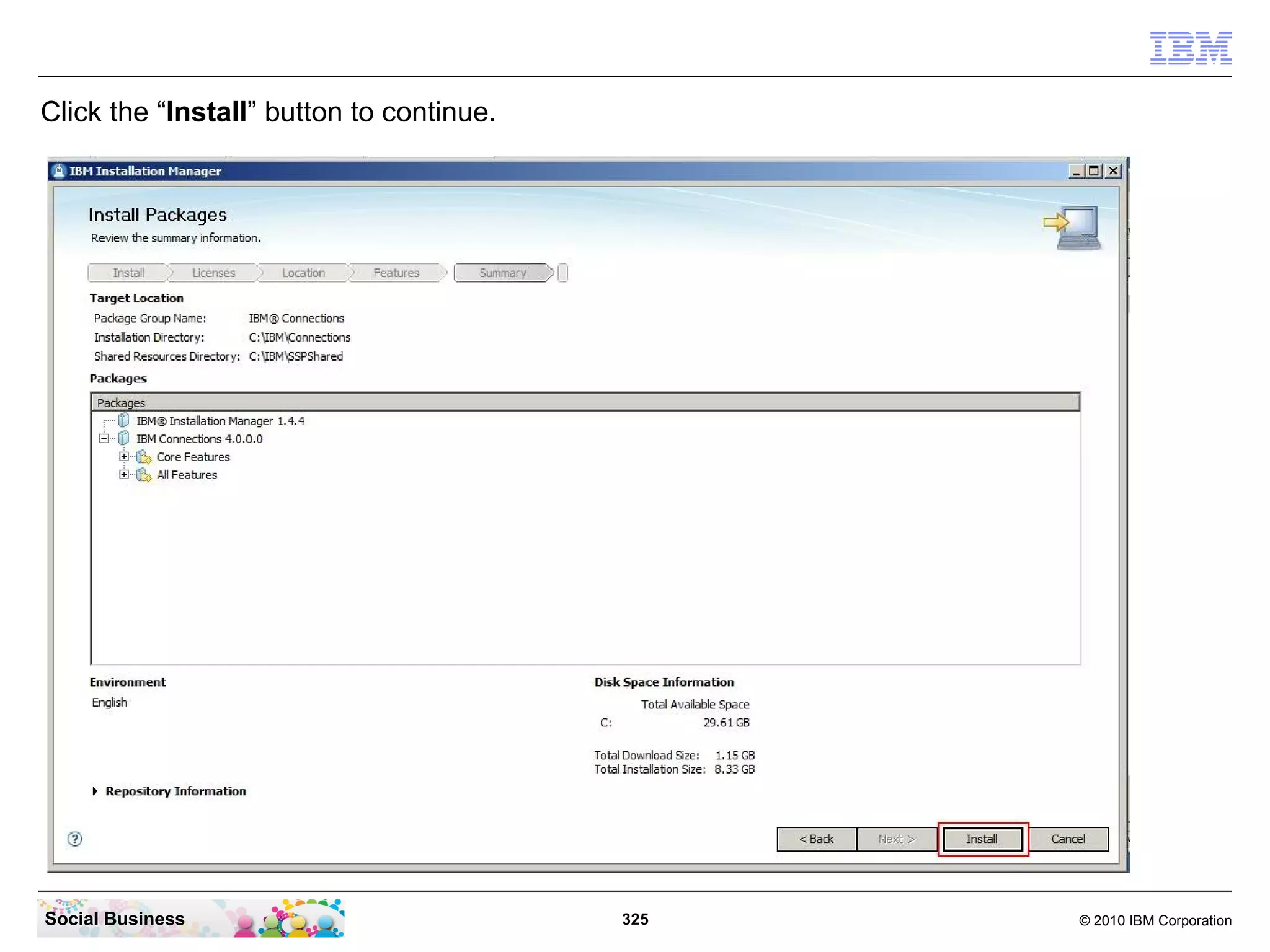Cancel the installation wizard
This screenshot has width=1270, height=952.
click(1068, 839)
